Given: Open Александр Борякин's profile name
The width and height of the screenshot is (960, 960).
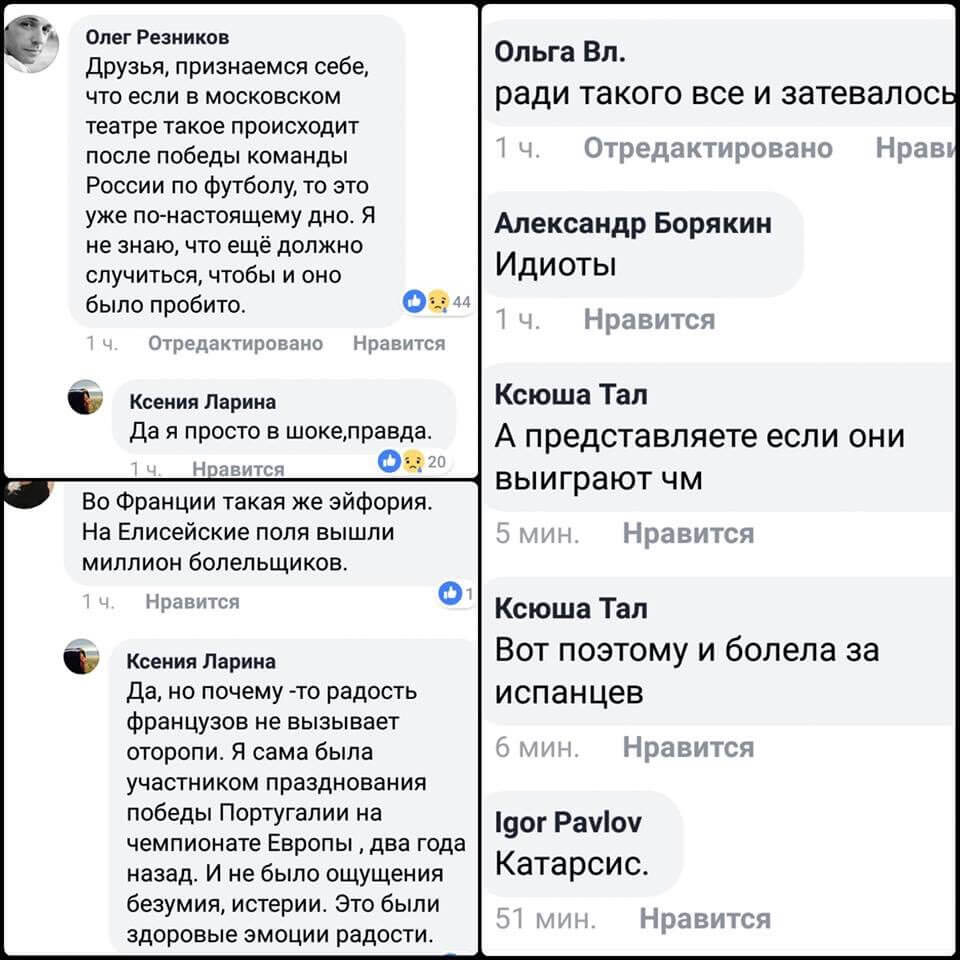Looking at the screenshot, I should tap(633, 223).
